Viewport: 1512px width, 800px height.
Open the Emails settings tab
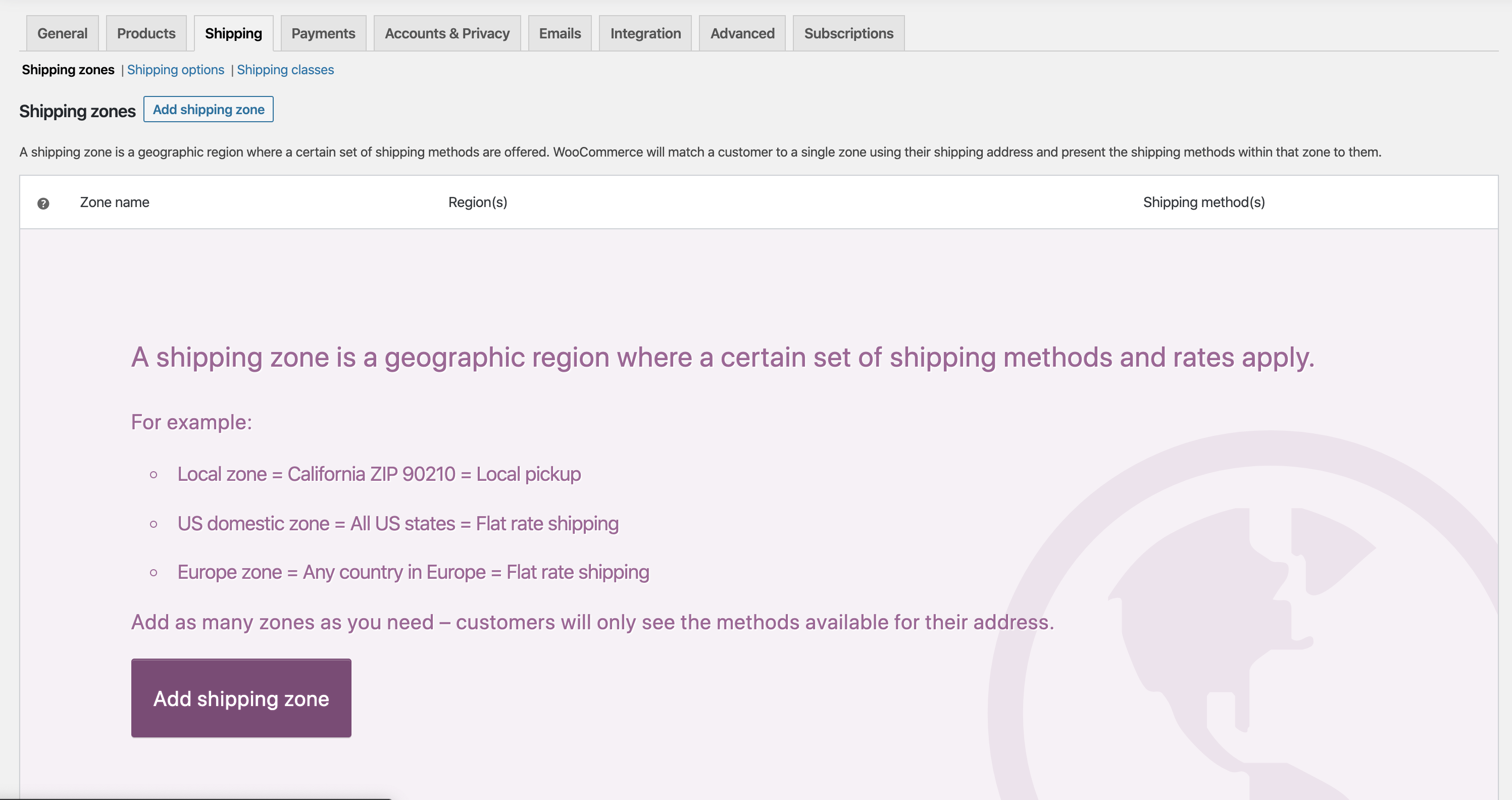click(560, 33)
